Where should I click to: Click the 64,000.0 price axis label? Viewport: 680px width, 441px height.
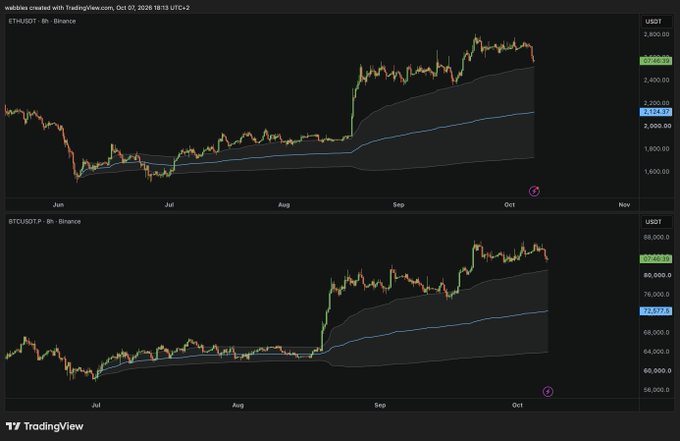coord(656,351)
